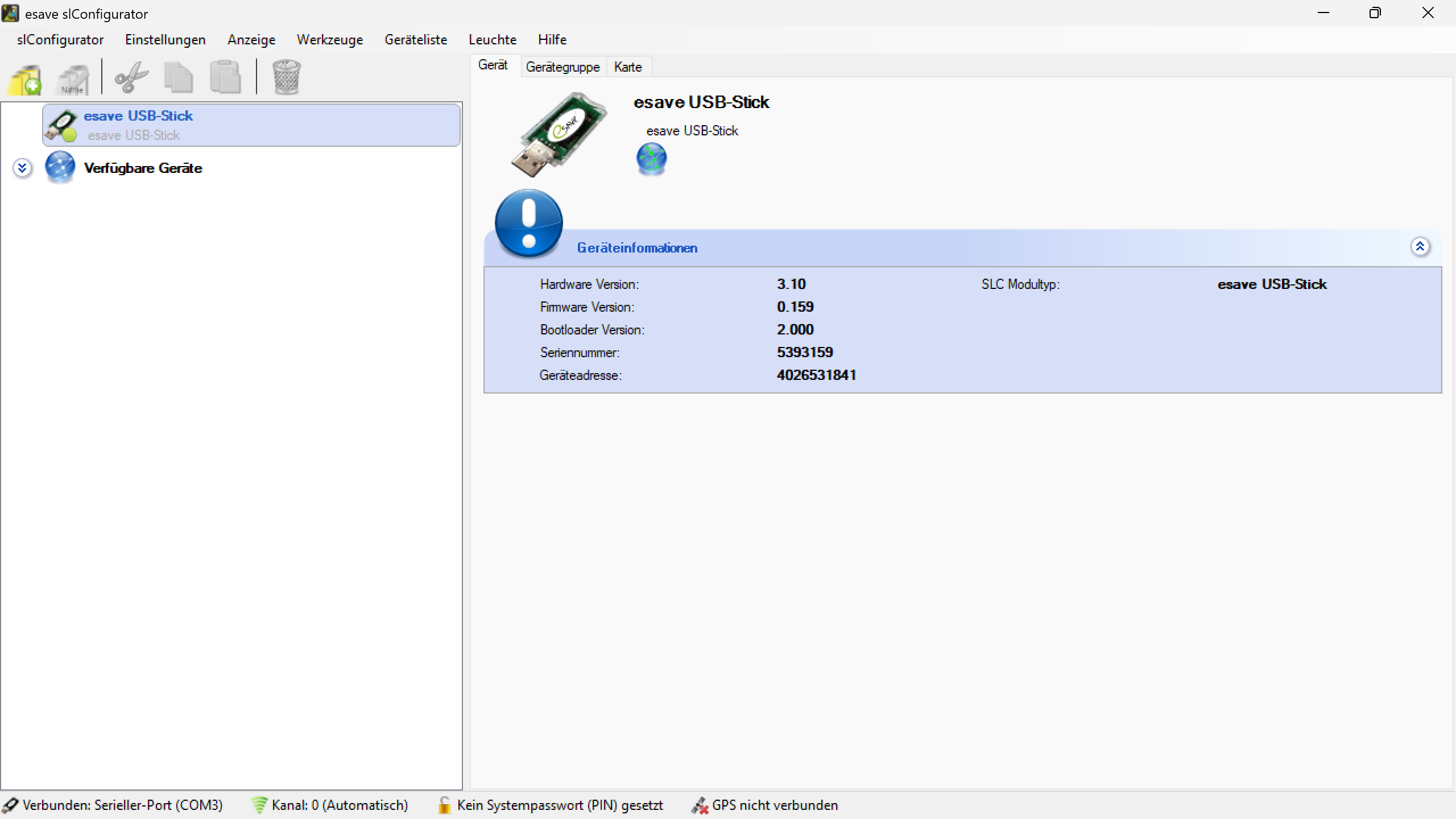Click status text Kein Systempasswort (PIN) gesetzt
This screenshot has height=819, width=1456.
[x=560, y=805]
